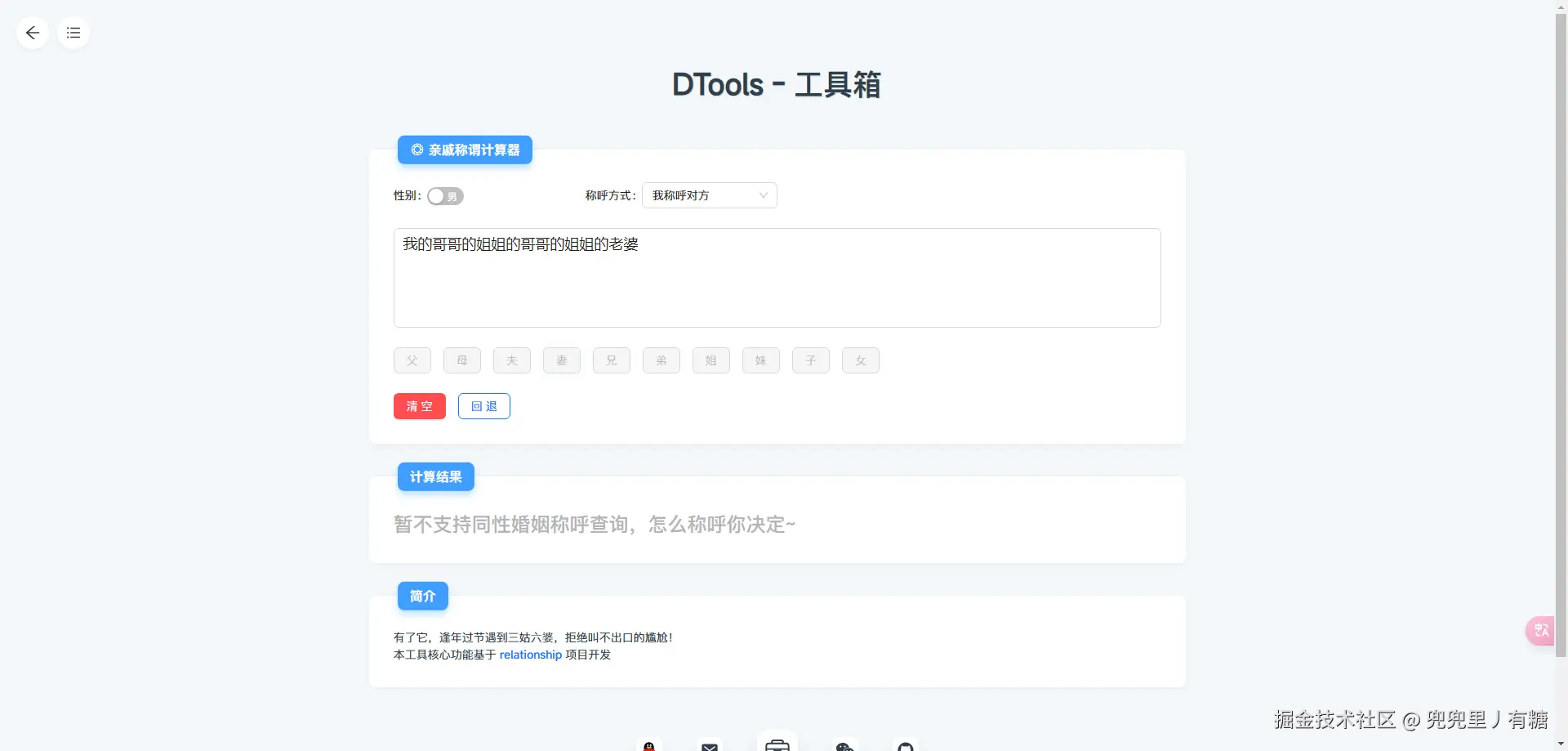This screenshot has width=1568, height=751.
Task: Go back using the arrow icon
Action: (x=33, y=33)
